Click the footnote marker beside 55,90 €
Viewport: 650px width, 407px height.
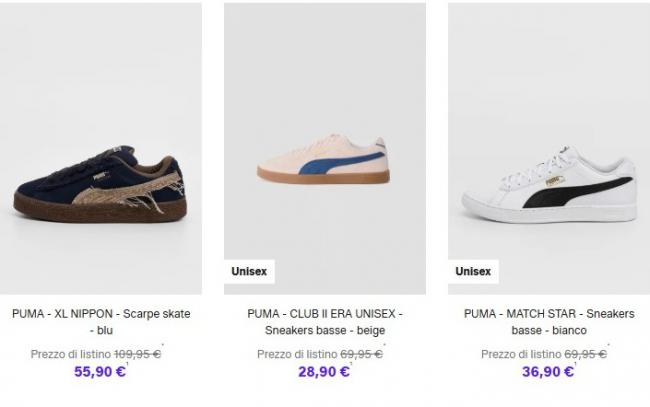point(127,364)
